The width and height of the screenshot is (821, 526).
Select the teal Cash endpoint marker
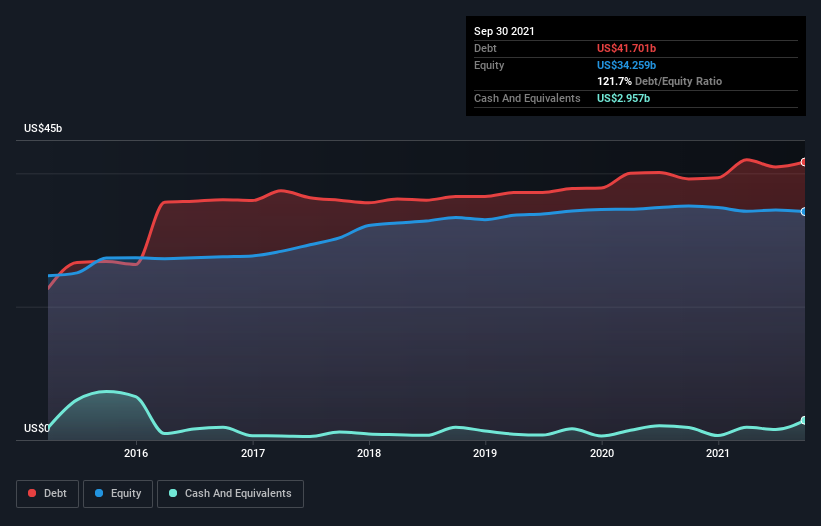coord(804,420)
